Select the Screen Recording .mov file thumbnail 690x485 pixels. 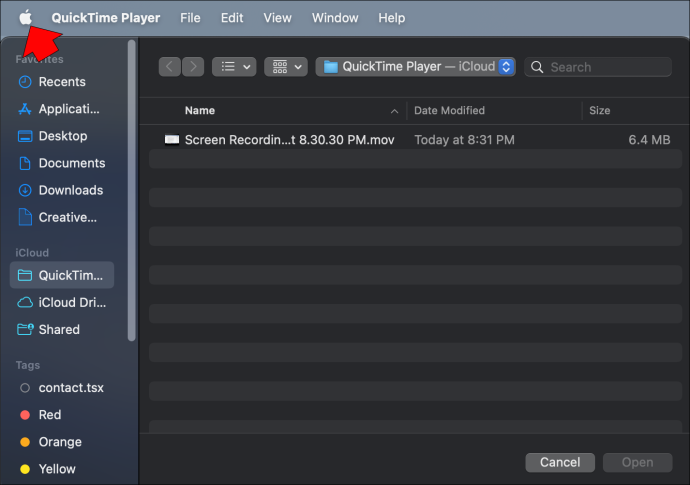point(172,140)
